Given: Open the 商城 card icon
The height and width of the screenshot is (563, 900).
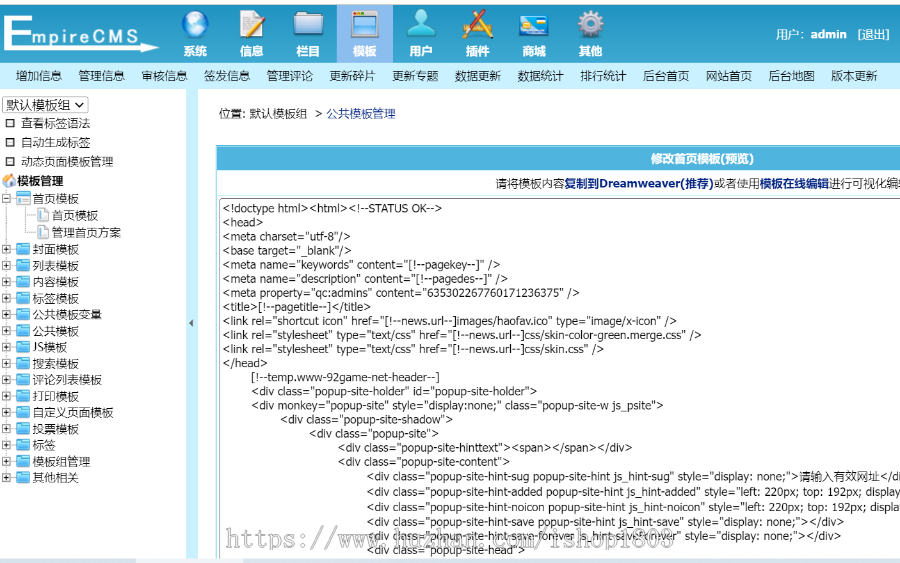Looking at the screenshot, I should point(534,26).
